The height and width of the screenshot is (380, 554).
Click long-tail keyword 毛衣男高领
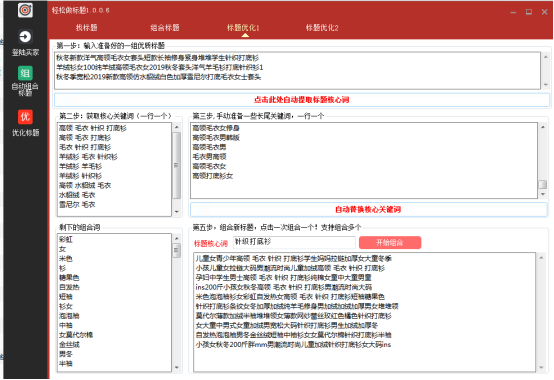[209, 157]
